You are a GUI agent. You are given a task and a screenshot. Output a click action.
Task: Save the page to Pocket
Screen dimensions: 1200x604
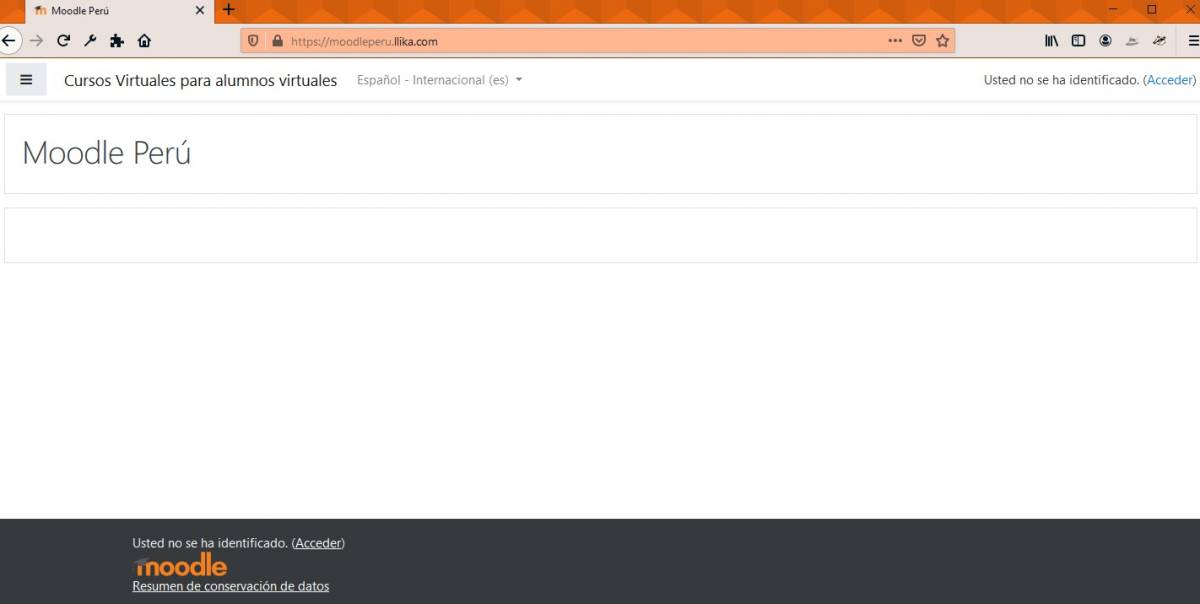tap(919, 41)
